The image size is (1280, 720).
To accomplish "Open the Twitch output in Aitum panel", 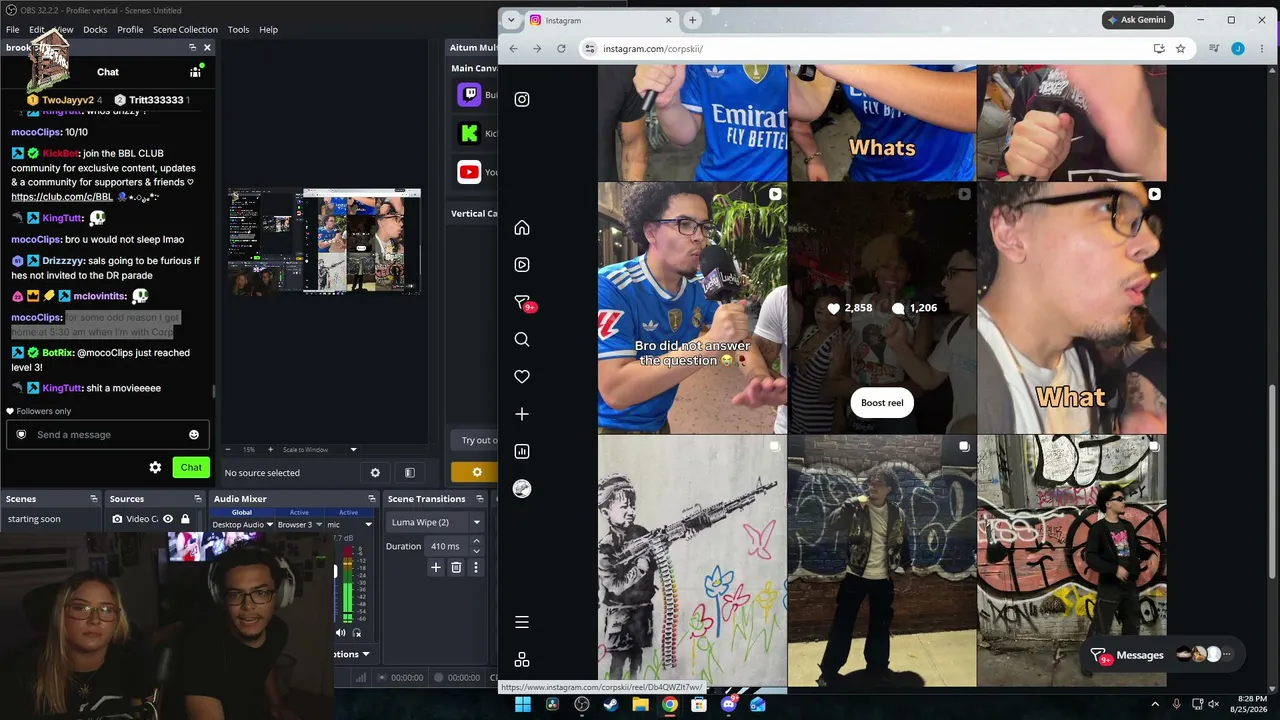I will (x=470, y=95).
